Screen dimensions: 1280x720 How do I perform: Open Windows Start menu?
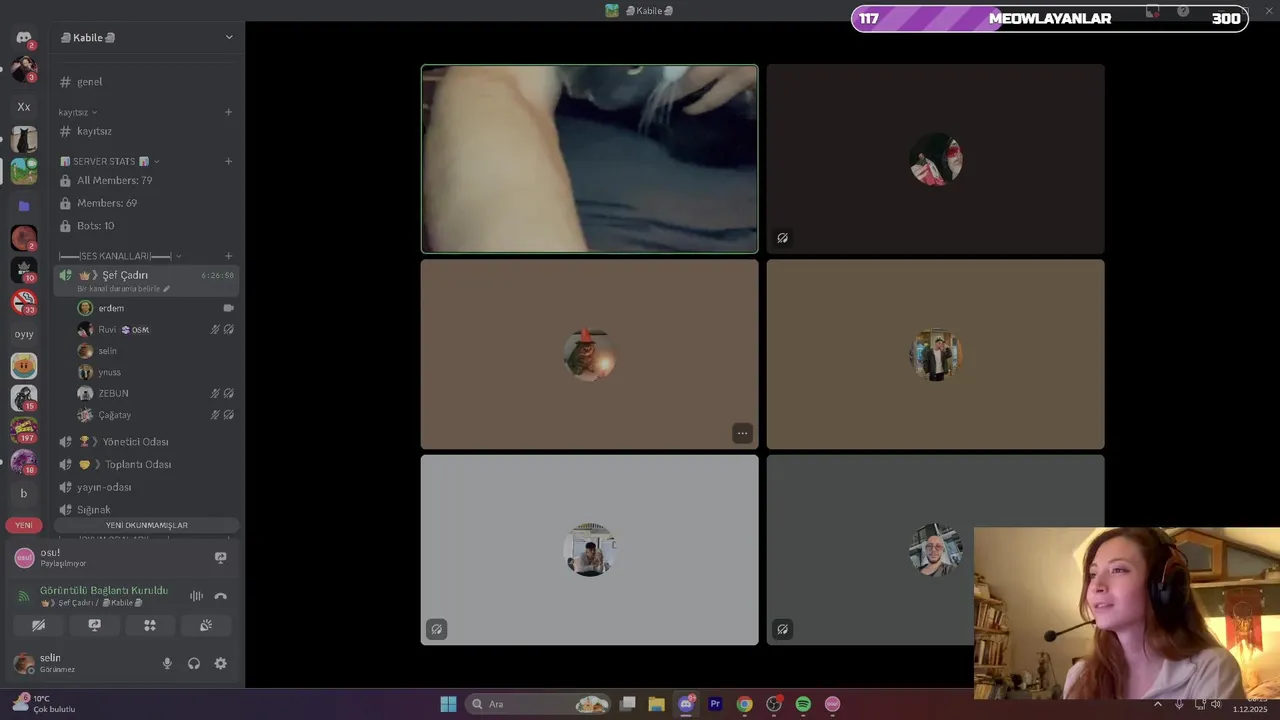448,704
